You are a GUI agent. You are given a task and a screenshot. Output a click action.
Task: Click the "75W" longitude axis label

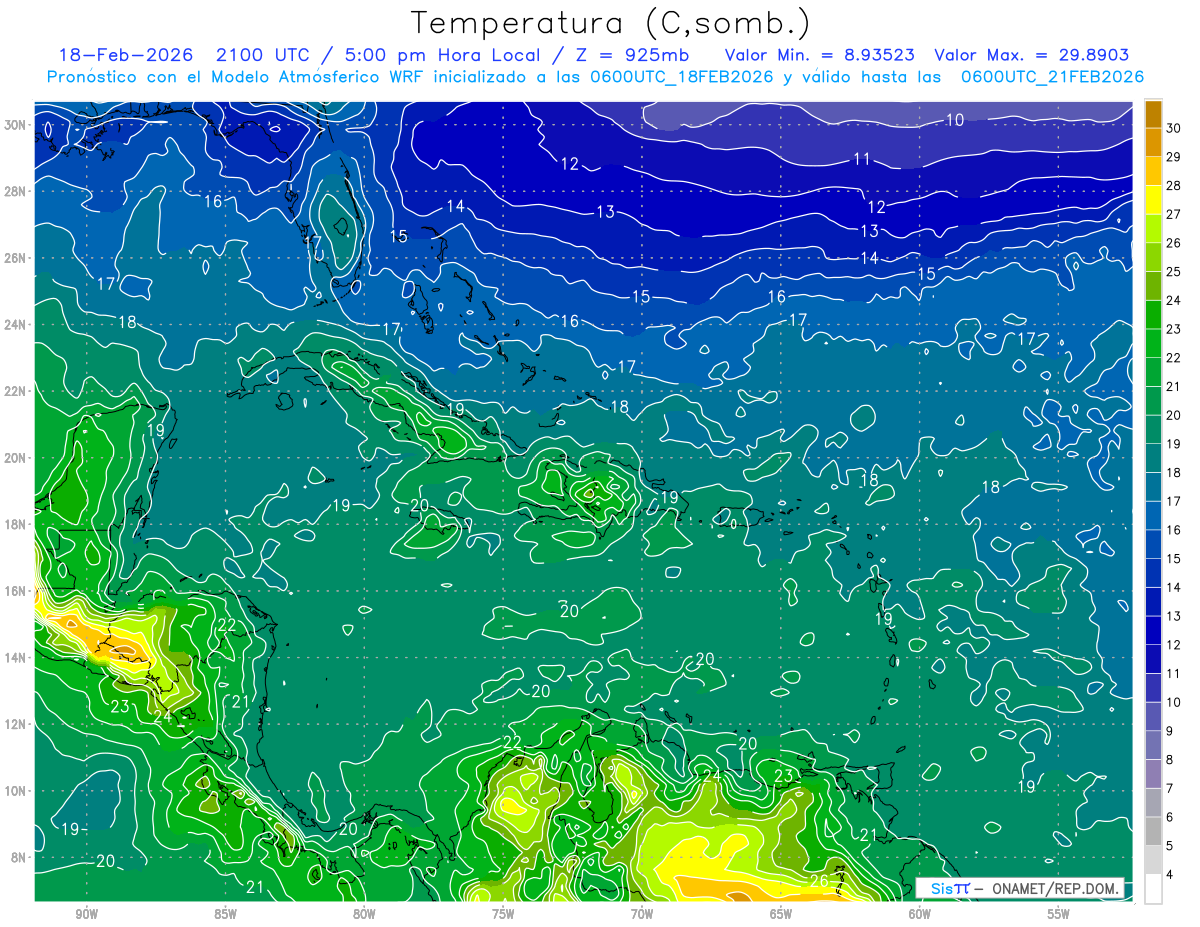pos(503,914)
